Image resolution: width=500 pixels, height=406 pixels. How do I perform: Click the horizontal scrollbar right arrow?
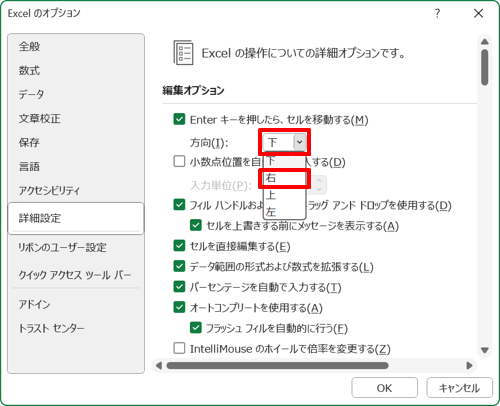point(469,366)
